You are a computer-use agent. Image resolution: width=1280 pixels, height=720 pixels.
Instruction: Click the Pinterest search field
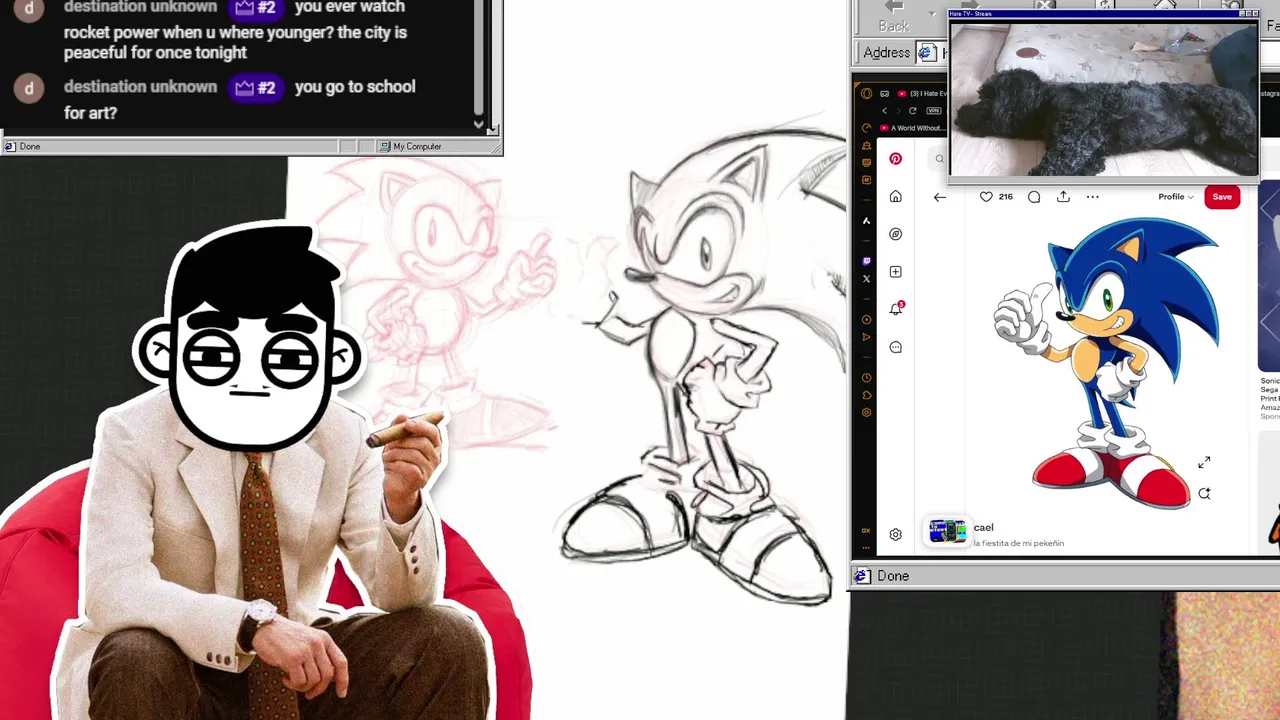coord(940,159)
